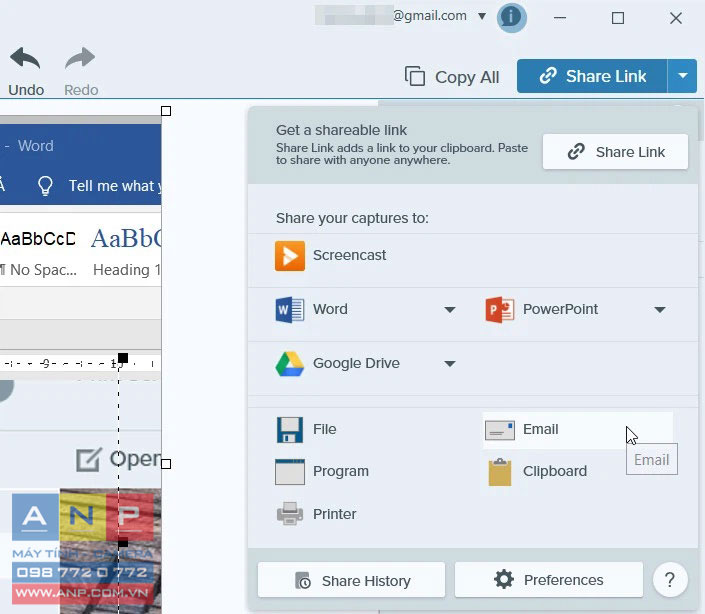Screen dimensions: 705x614
Task: Click the gmail.com account text
Action: (x=429, y=16)
